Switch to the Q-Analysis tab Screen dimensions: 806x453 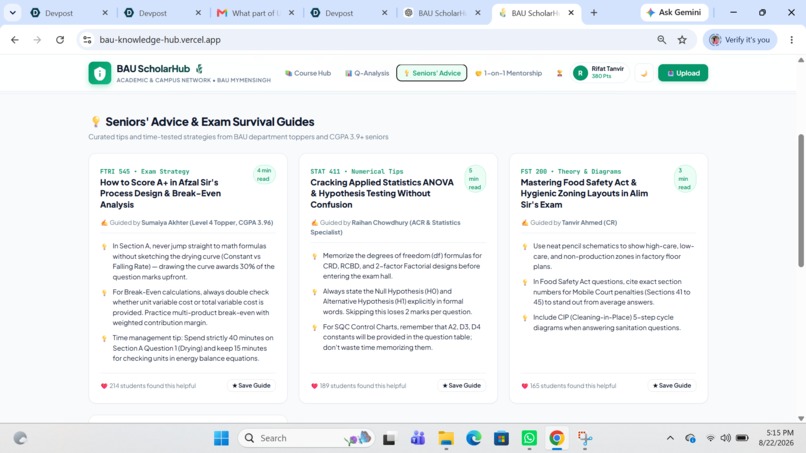pos(367,73)
